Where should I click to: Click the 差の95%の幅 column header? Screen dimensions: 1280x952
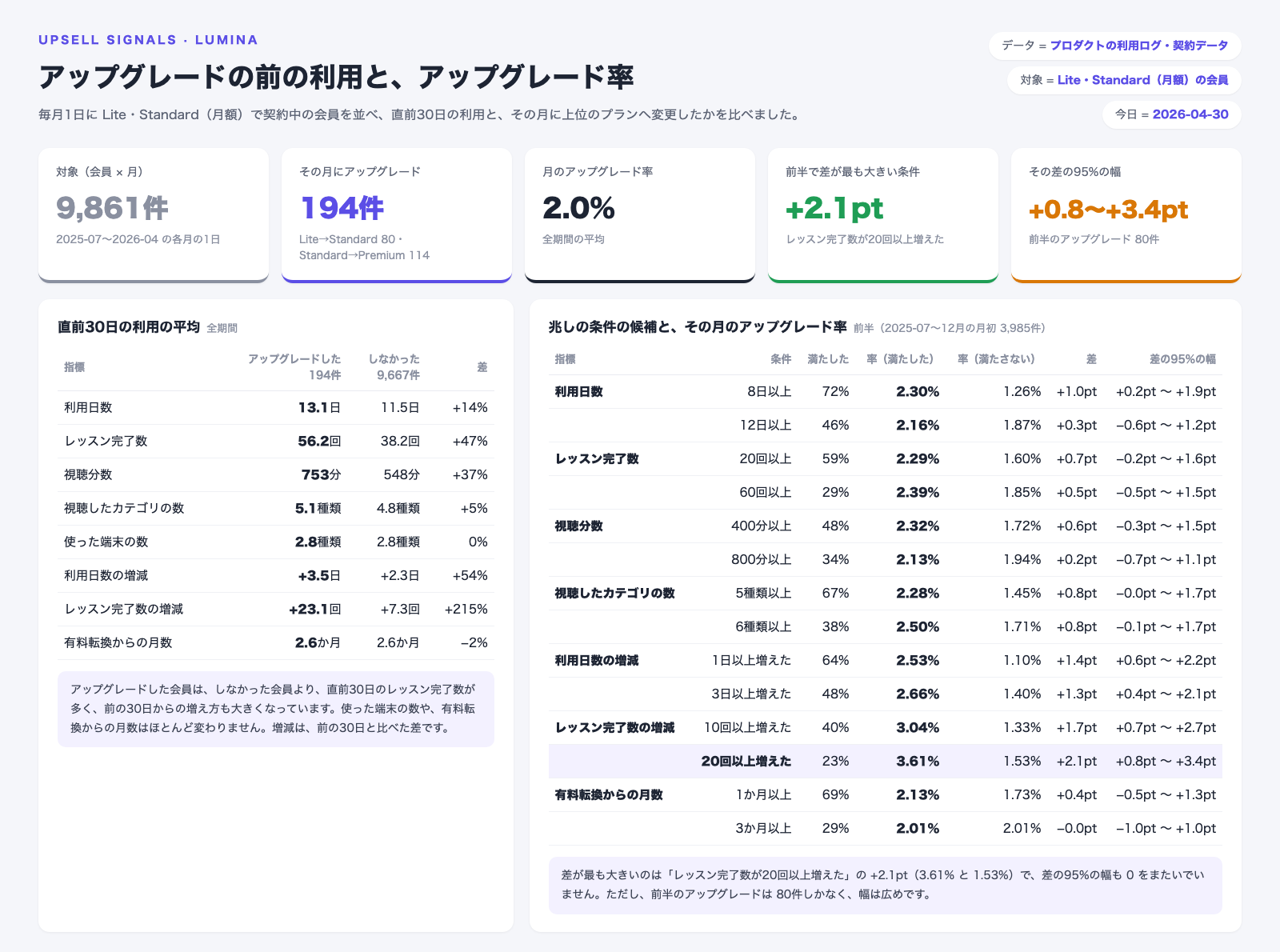1182,359
